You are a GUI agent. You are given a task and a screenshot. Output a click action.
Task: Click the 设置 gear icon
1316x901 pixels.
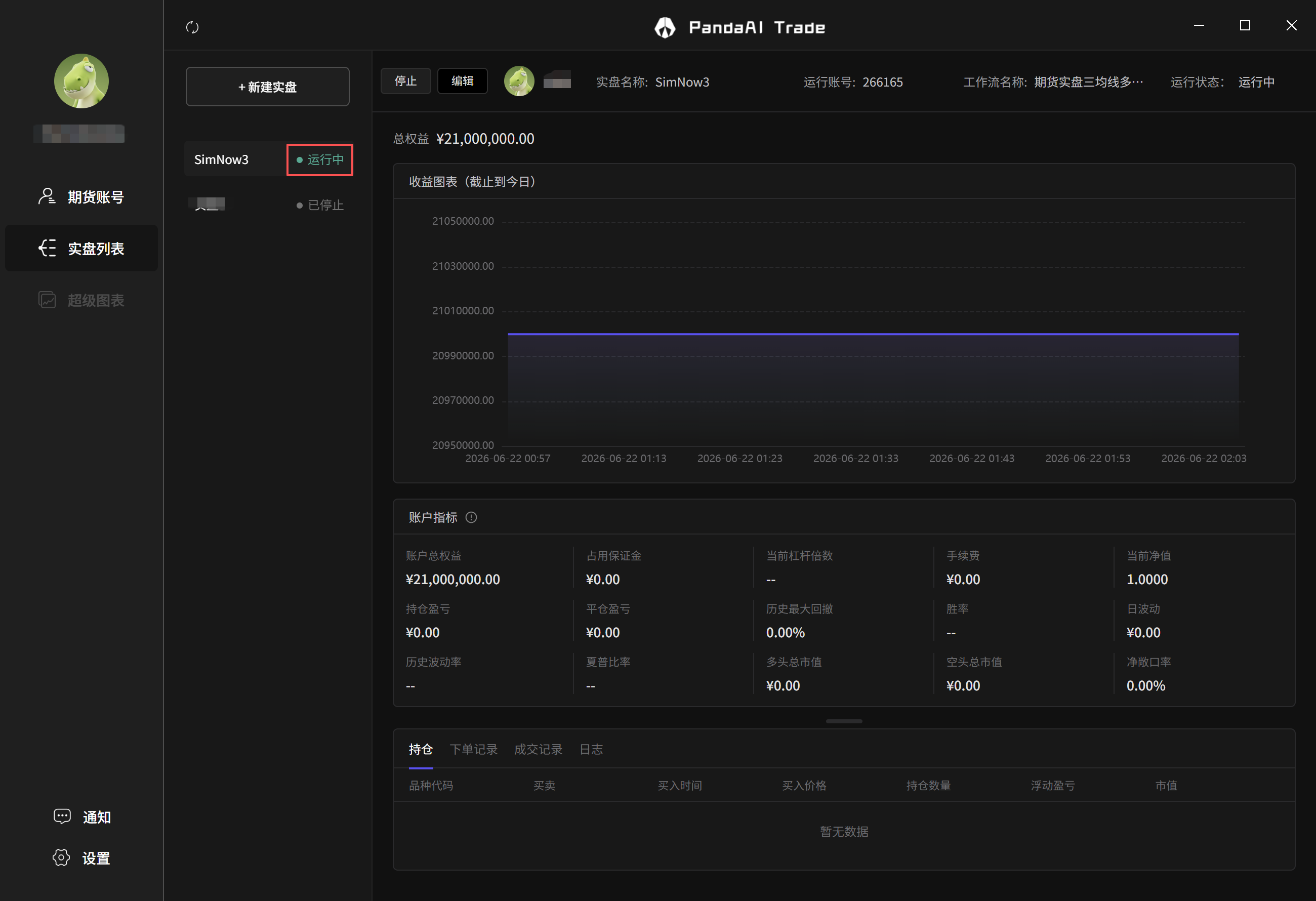click(61, 857)
